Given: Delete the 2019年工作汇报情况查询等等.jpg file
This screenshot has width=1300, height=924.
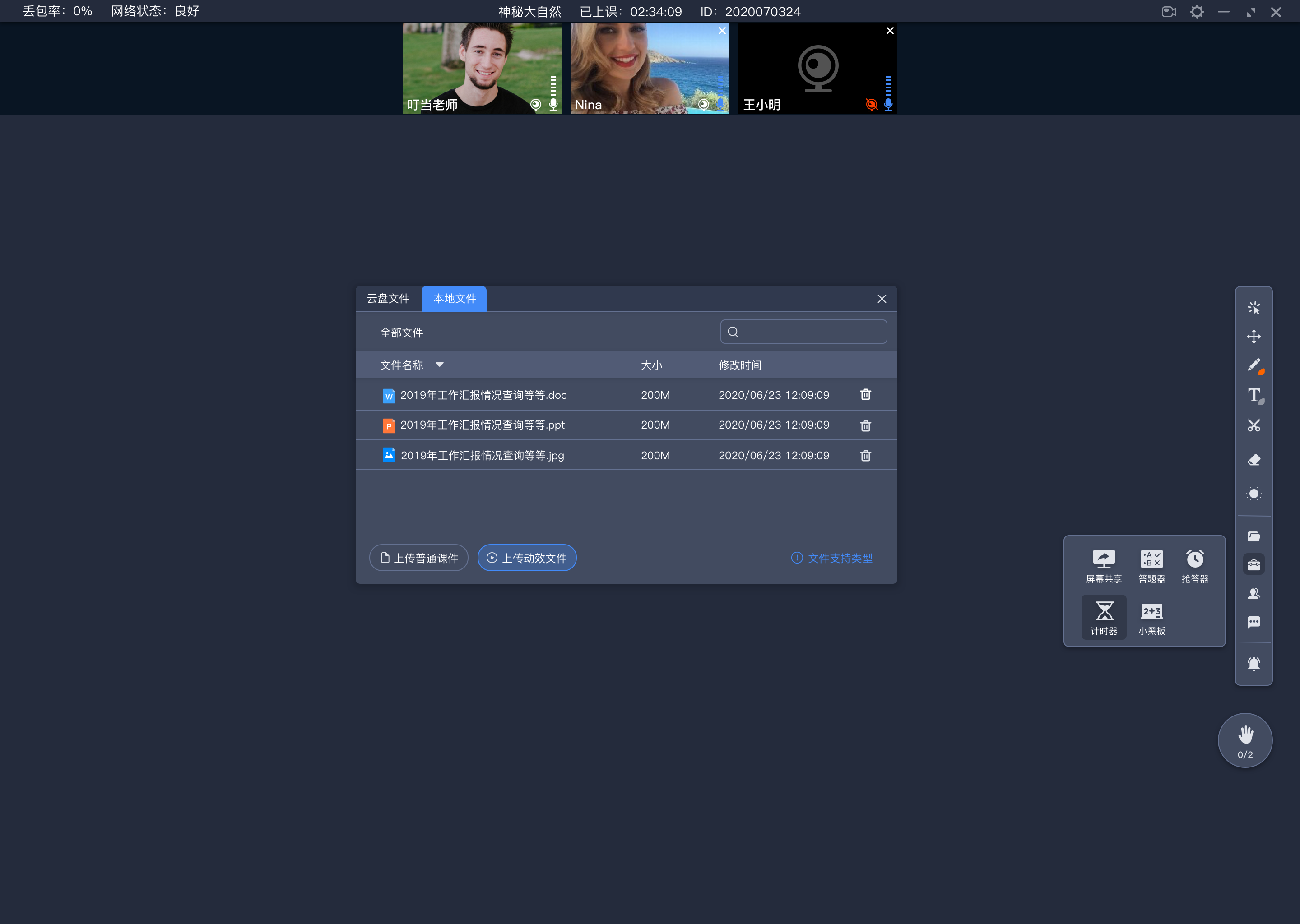Looking at the screenshot, I should tap(865, 455).
